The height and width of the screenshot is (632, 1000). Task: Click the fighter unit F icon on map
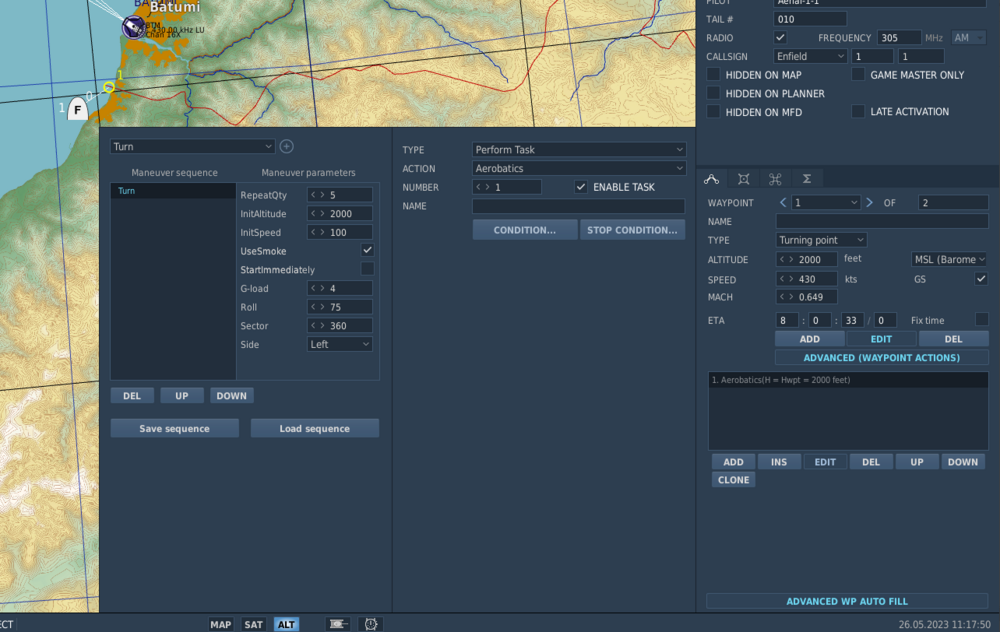click(x=77, y=110)
